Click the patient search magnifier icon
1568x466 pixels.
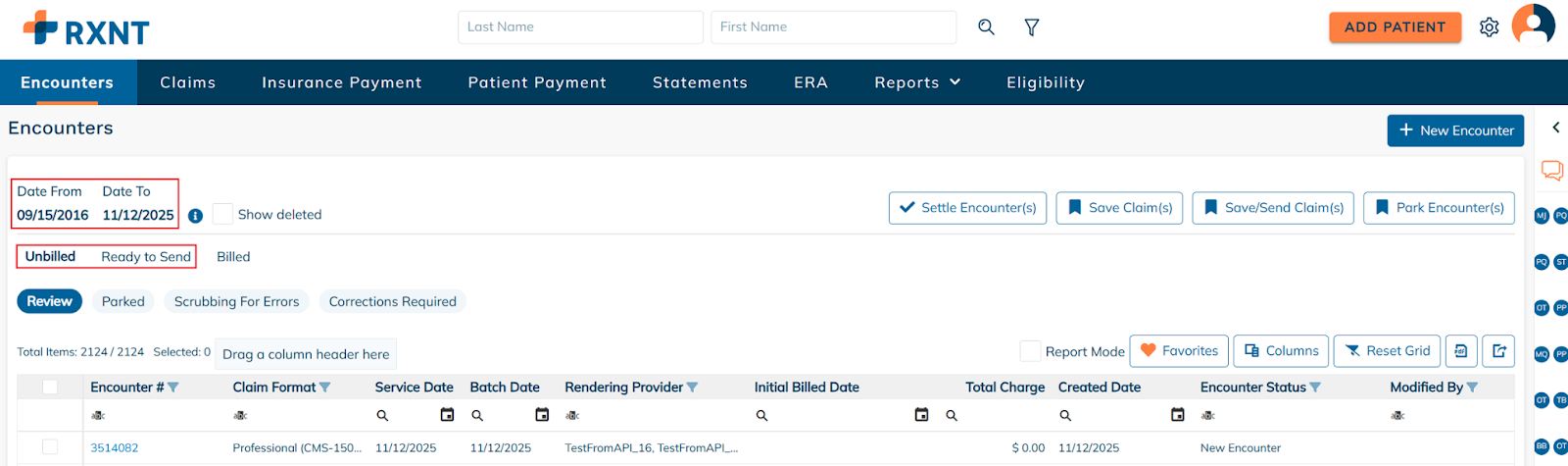986,27
